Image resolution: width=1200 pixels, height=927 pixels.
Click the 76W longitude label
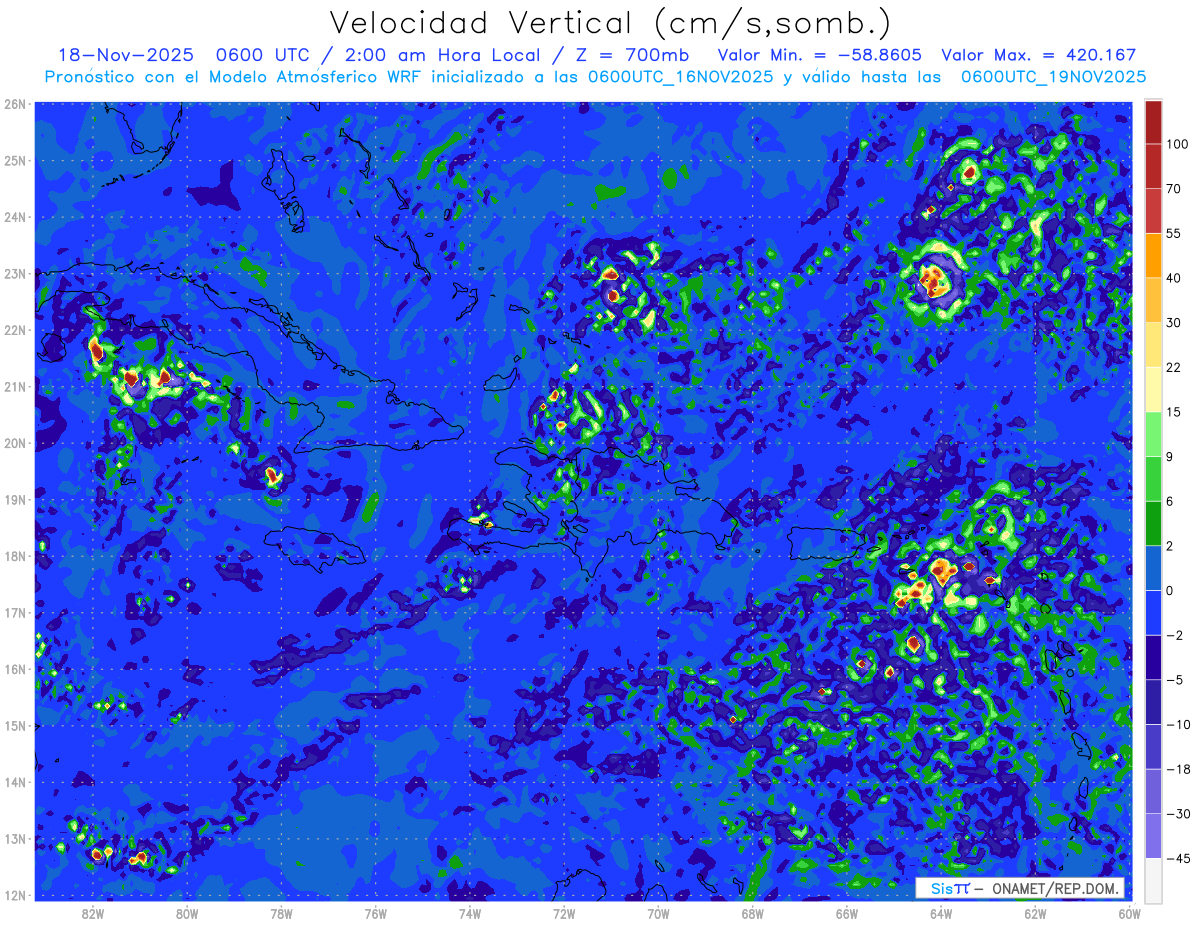(x=375, y=914)
